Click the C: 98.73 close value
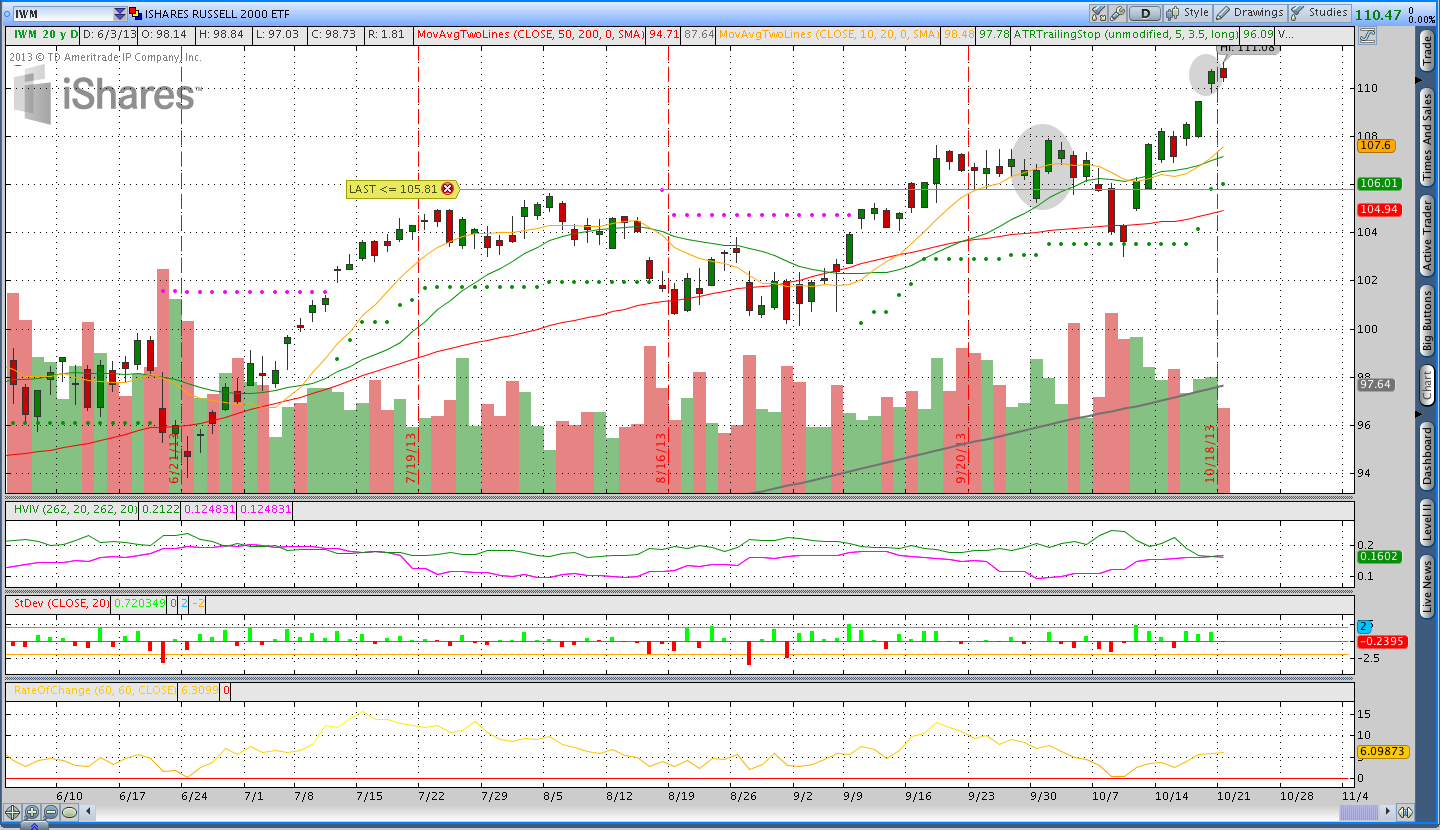The height and width of the screenshot is (830, 1440). [x=335, y=34]
